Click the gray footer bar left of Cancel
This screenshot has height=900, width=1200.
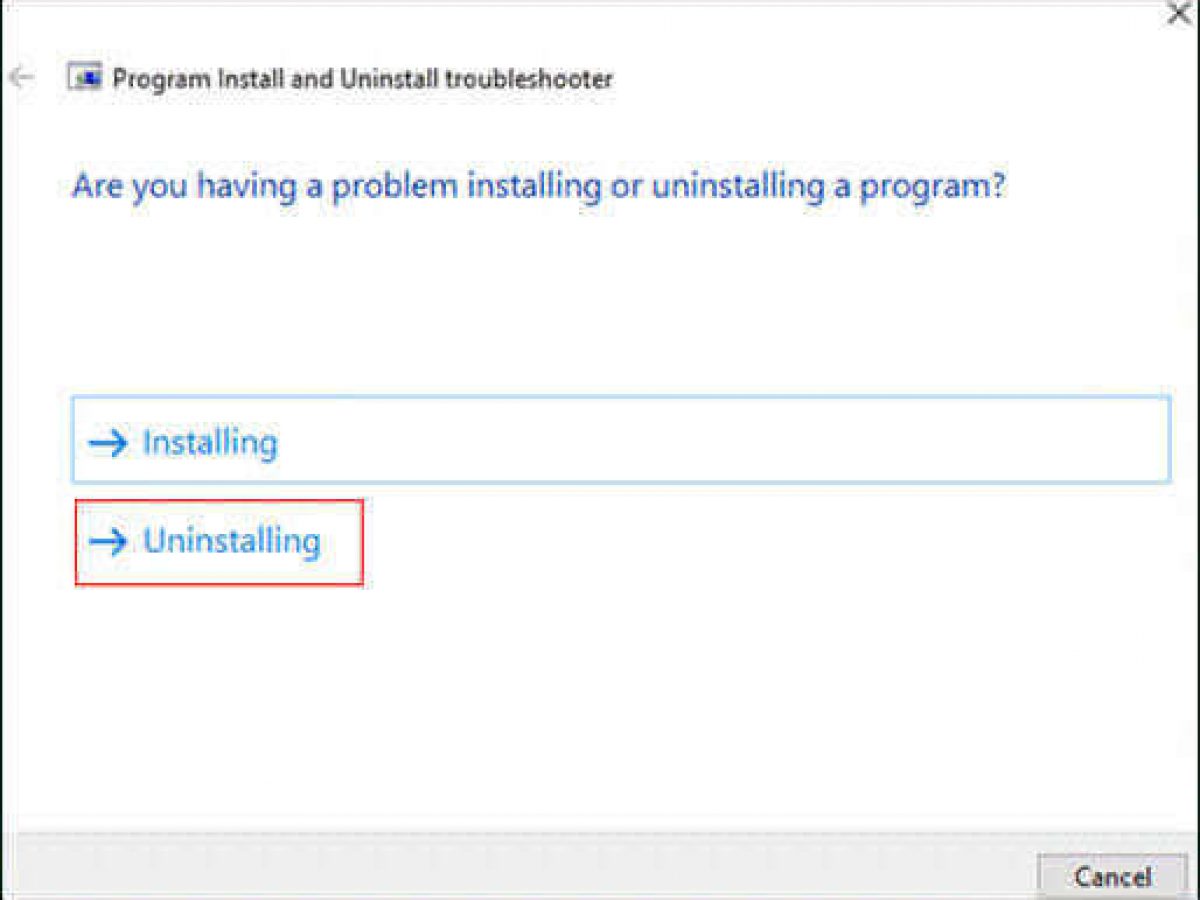(520, 868)
